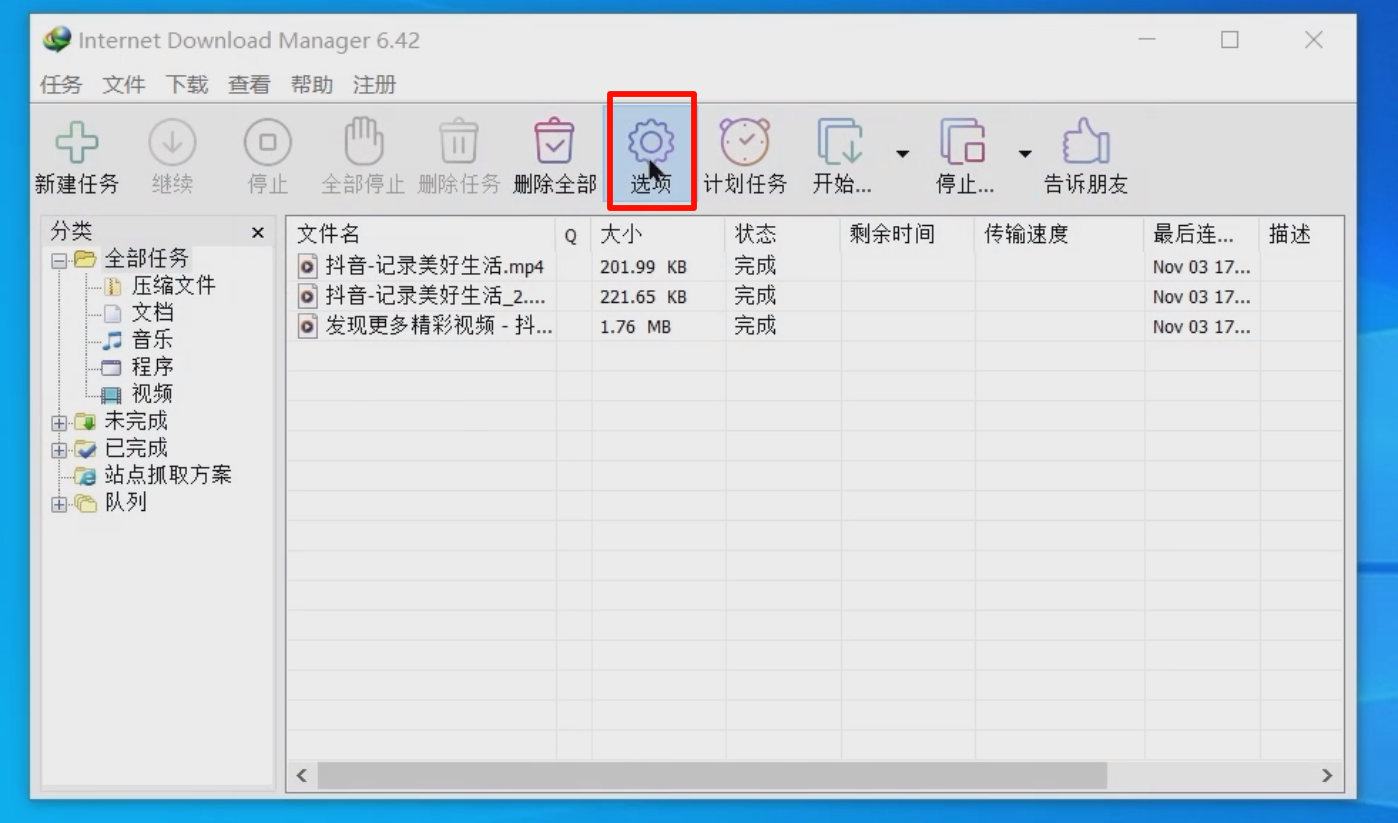Open dropdown arrow next to 停止...
The image size is (1398, 823).
point(1025,153)
